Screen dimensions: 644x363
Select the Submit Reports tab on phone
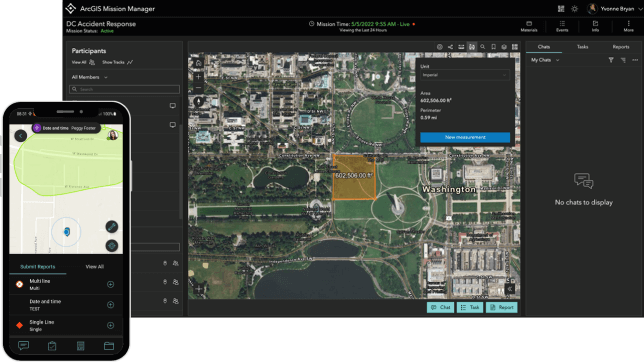click(x=37, y=267)
